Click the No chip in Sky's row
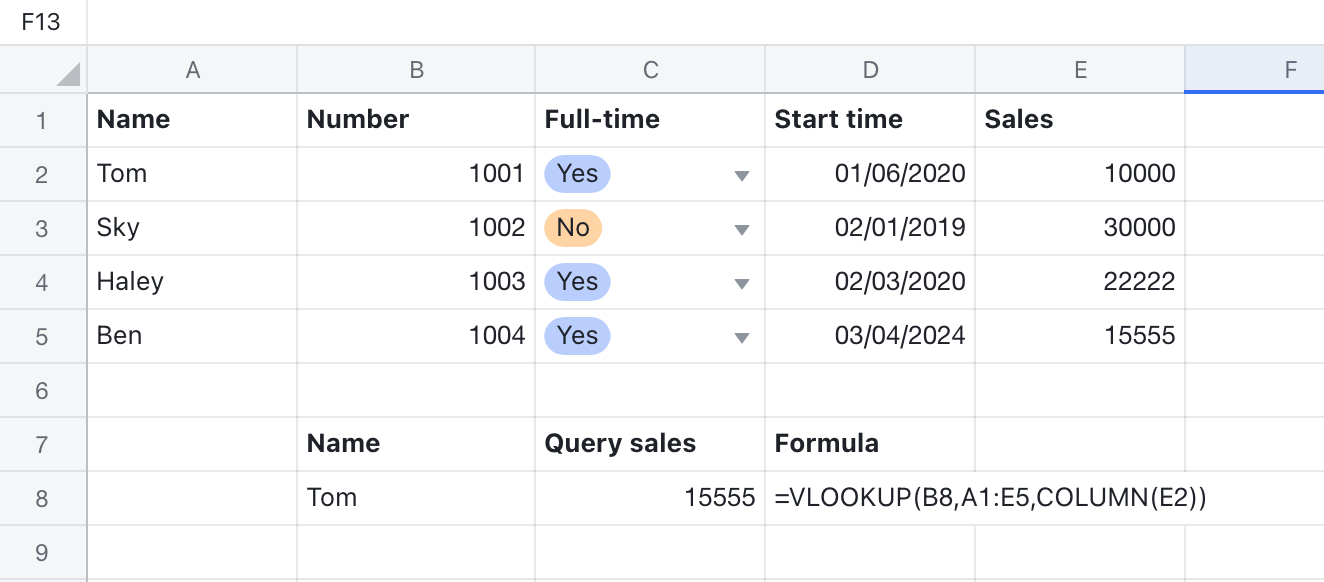 [572, 227]
